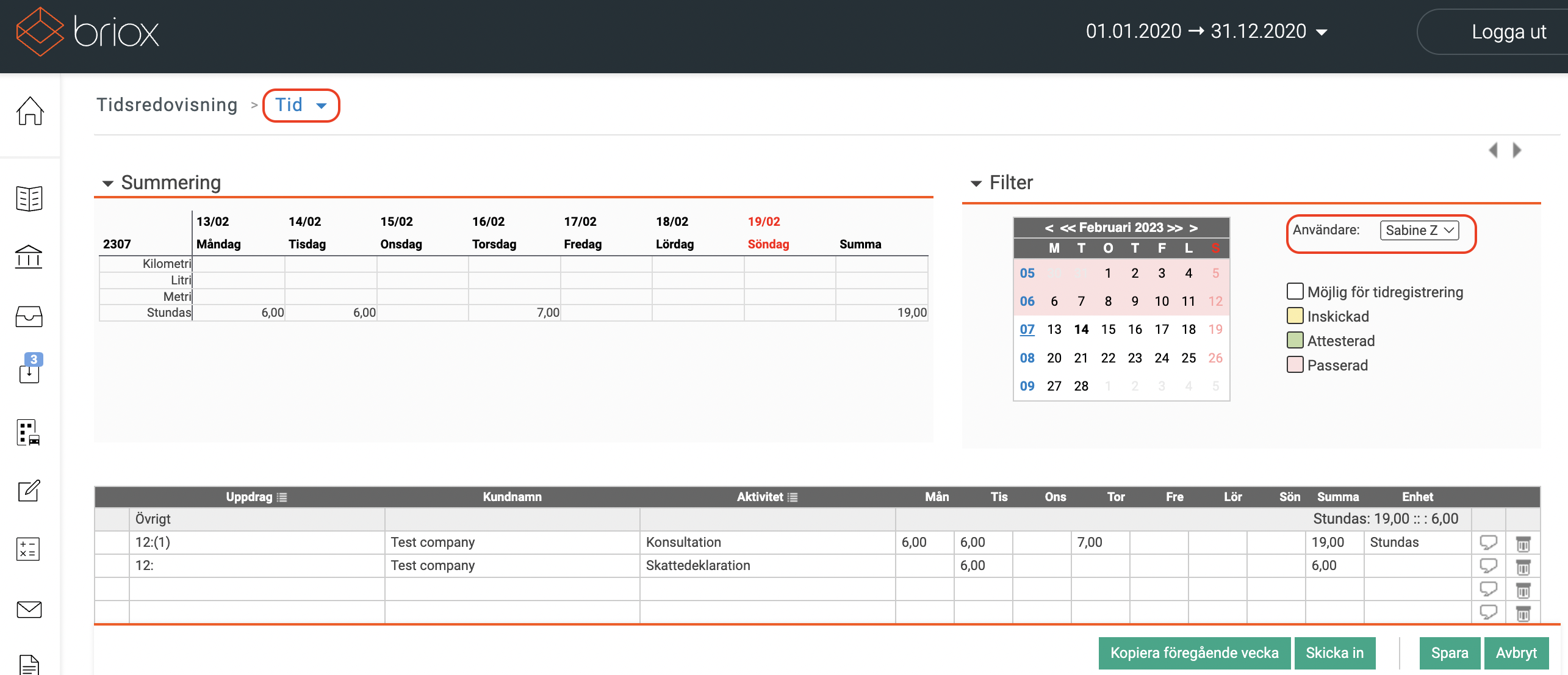Click trash icon on last empty row
Image resolution: width=1568 pixels, height=675 pixels.
pos(1523,613)
